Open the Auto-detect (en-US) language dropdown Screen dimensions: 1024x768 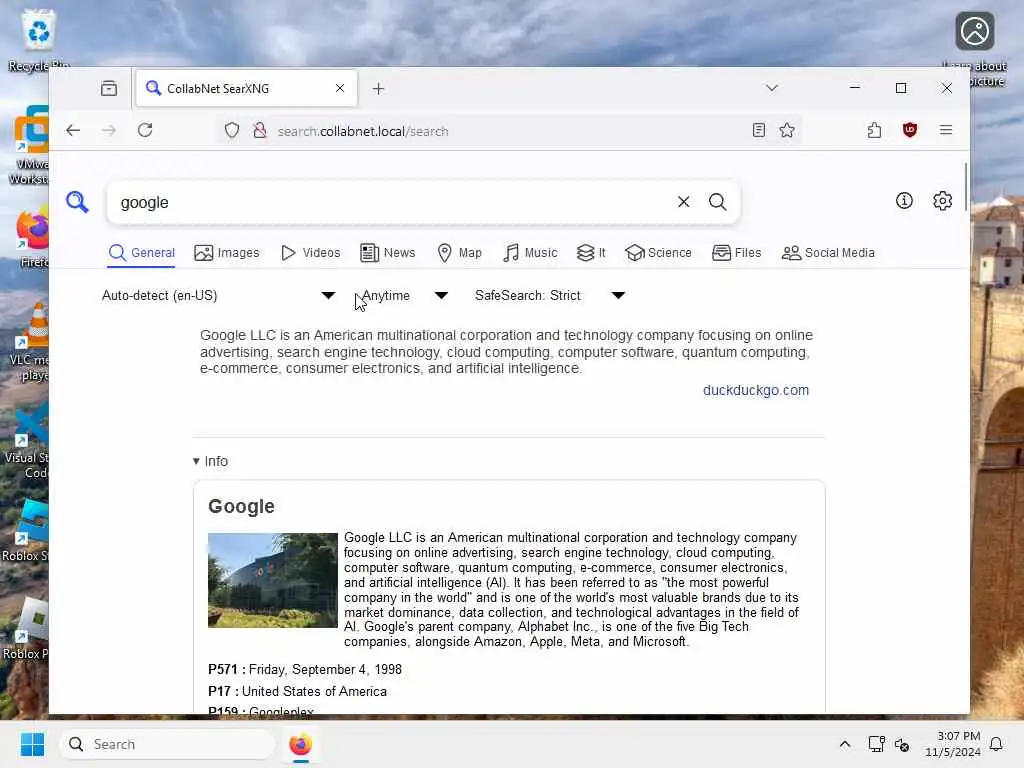pos(219,295)
